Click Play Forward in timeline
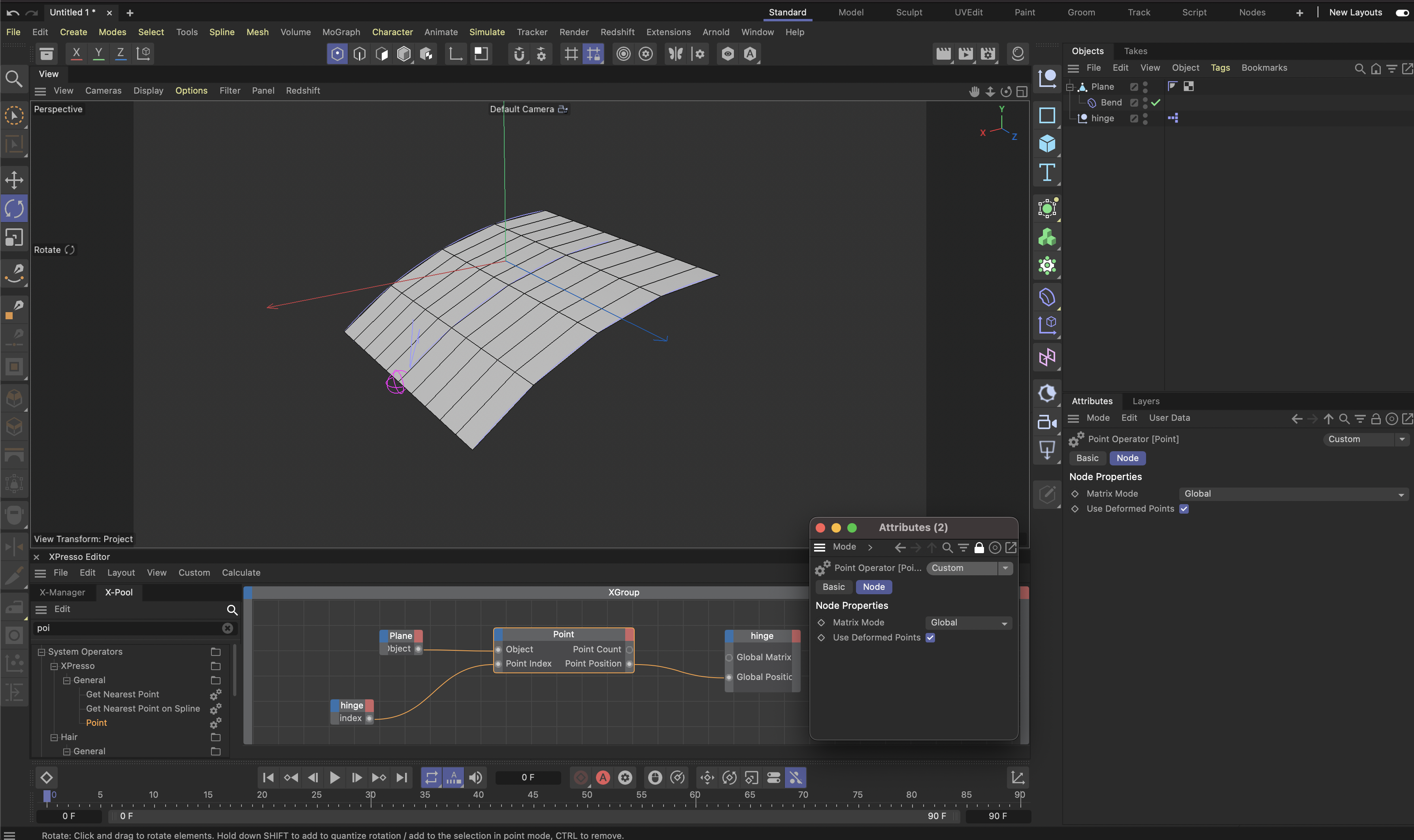The width and height of the screenshot is (1414, 840). click(x=335, y=778)
